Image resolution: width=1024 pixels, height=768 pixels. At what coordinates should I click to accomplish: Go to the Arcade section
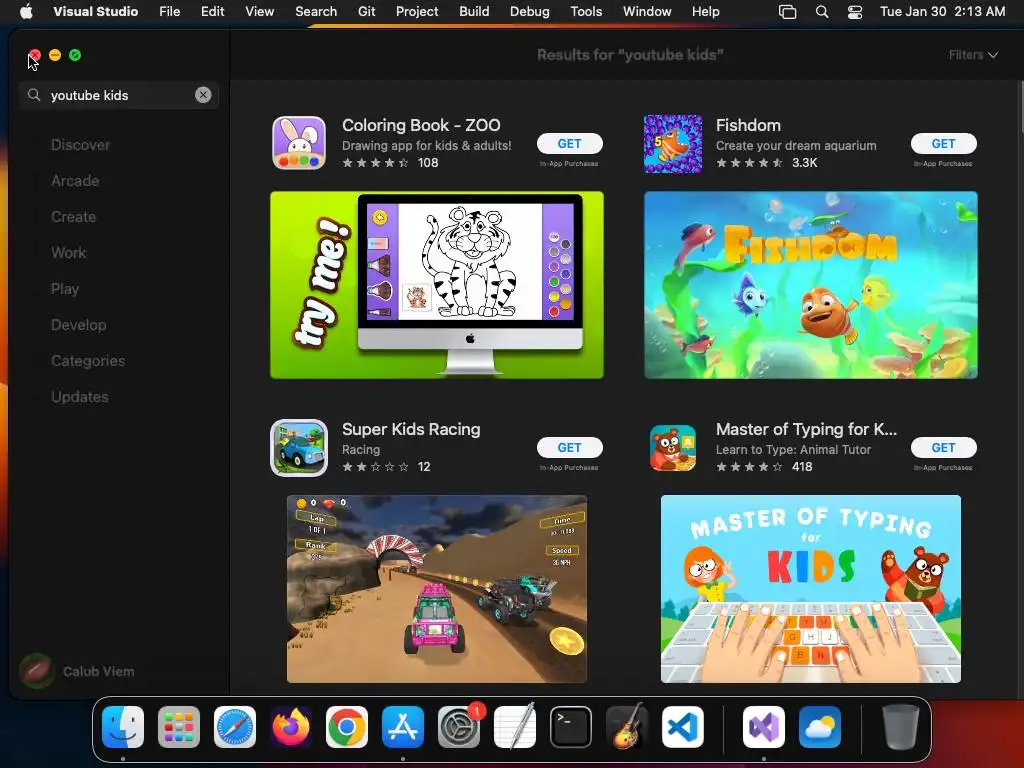pyautogui.click(x=75, y=181)
